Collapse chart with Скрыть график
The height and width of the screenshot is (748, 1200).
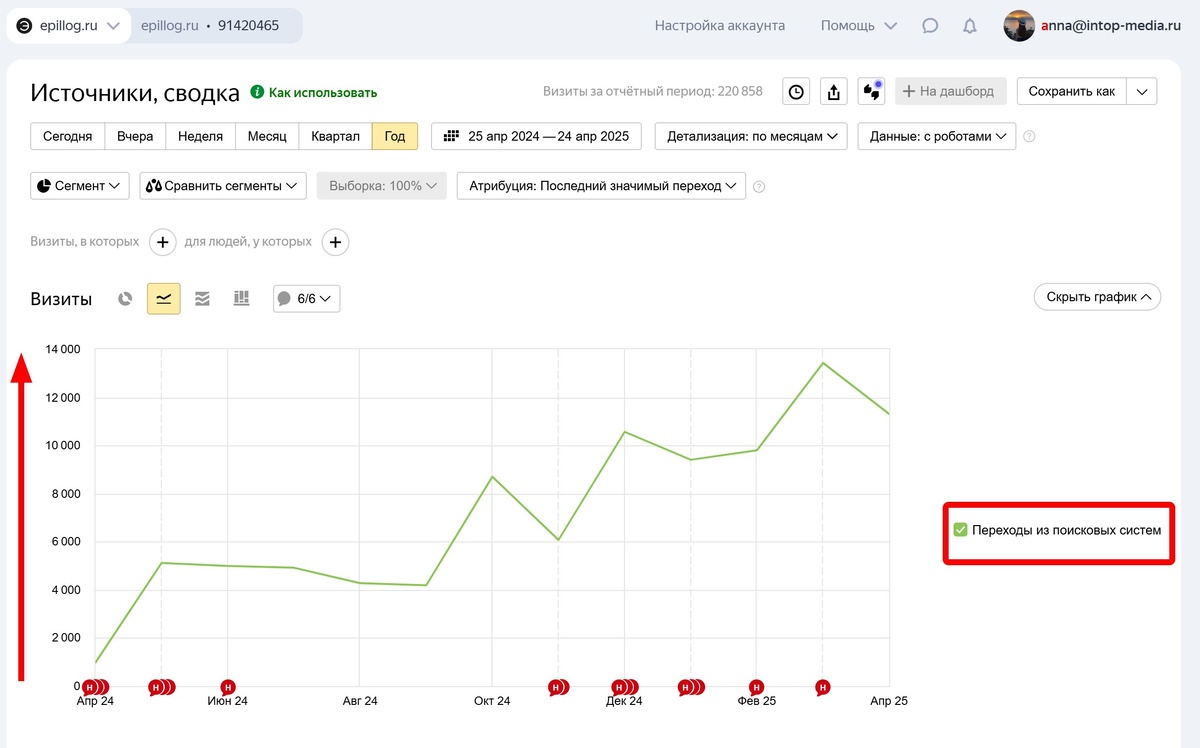pyautogui.click(x=1097, y=297)
